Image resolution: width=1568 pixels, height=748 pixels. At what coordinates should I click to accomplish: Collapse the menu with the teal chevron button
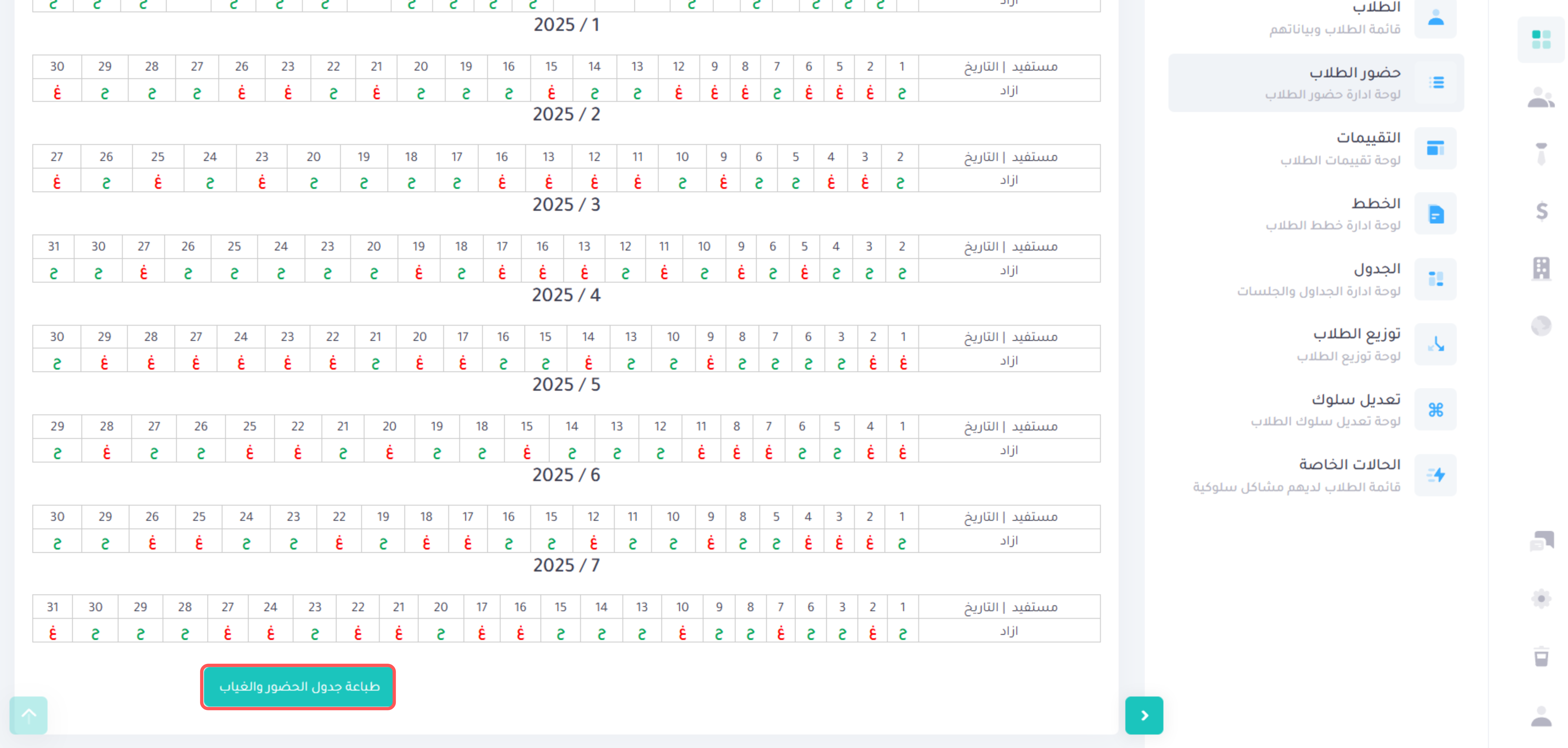[1144, 715]
